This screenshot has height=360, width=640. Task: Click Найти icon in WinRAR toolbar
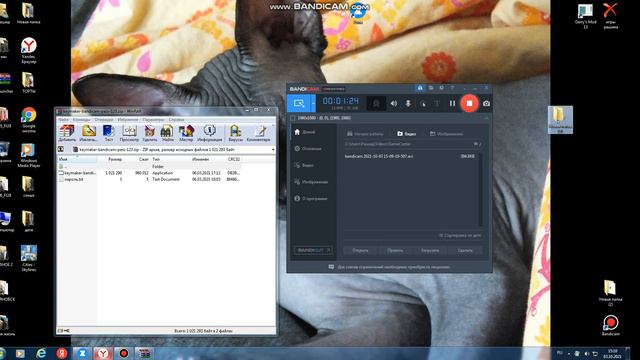(167, 133)
